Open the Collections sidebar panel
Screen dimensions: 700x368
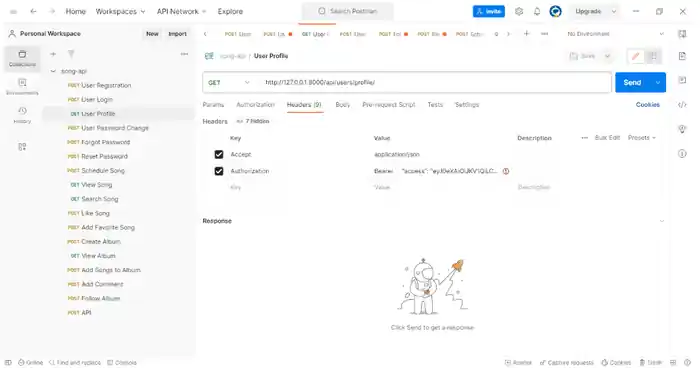click(22, 58)
